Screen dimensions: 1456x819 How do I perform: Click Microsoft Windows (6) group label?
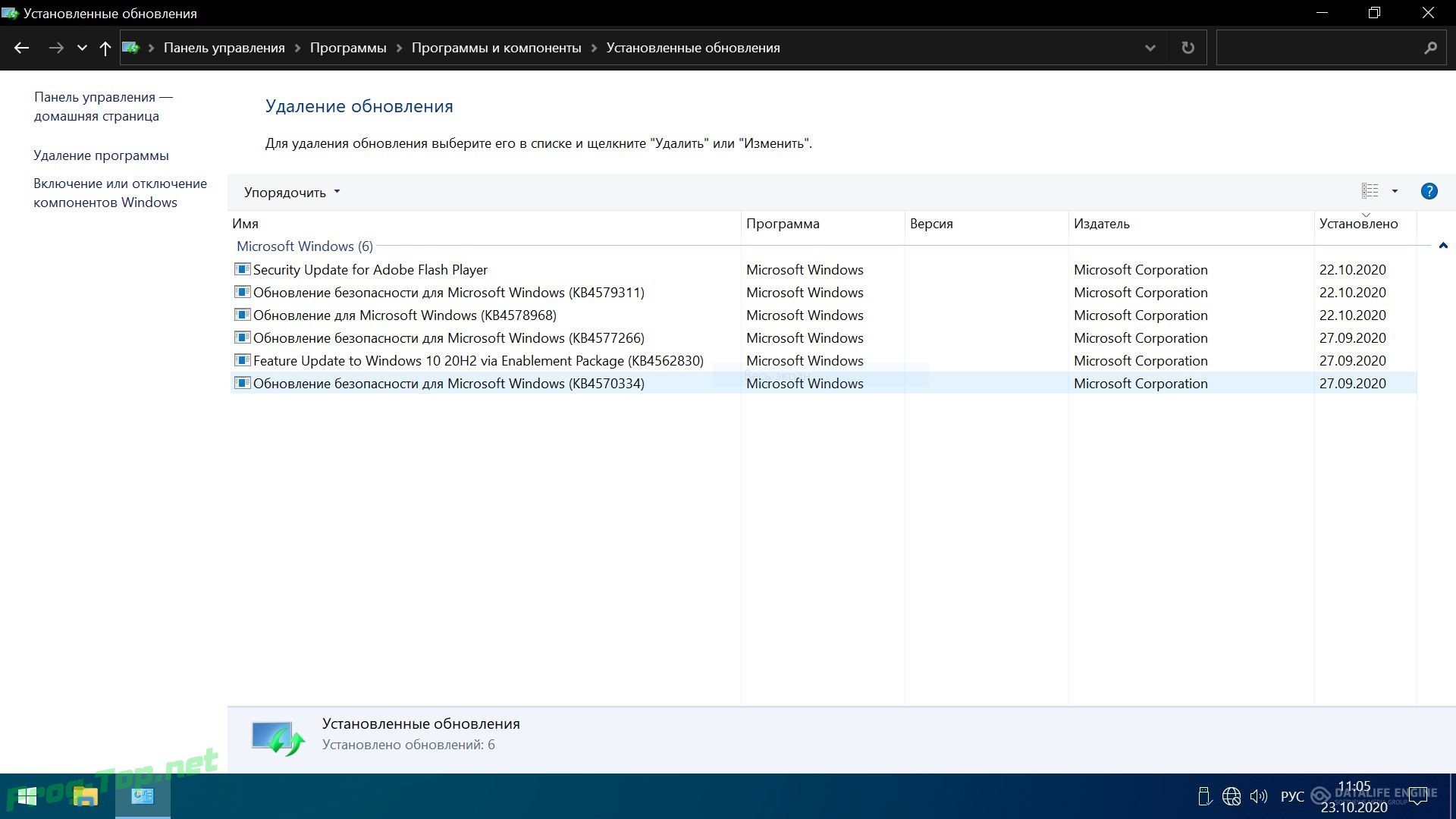tap(305, 246)
